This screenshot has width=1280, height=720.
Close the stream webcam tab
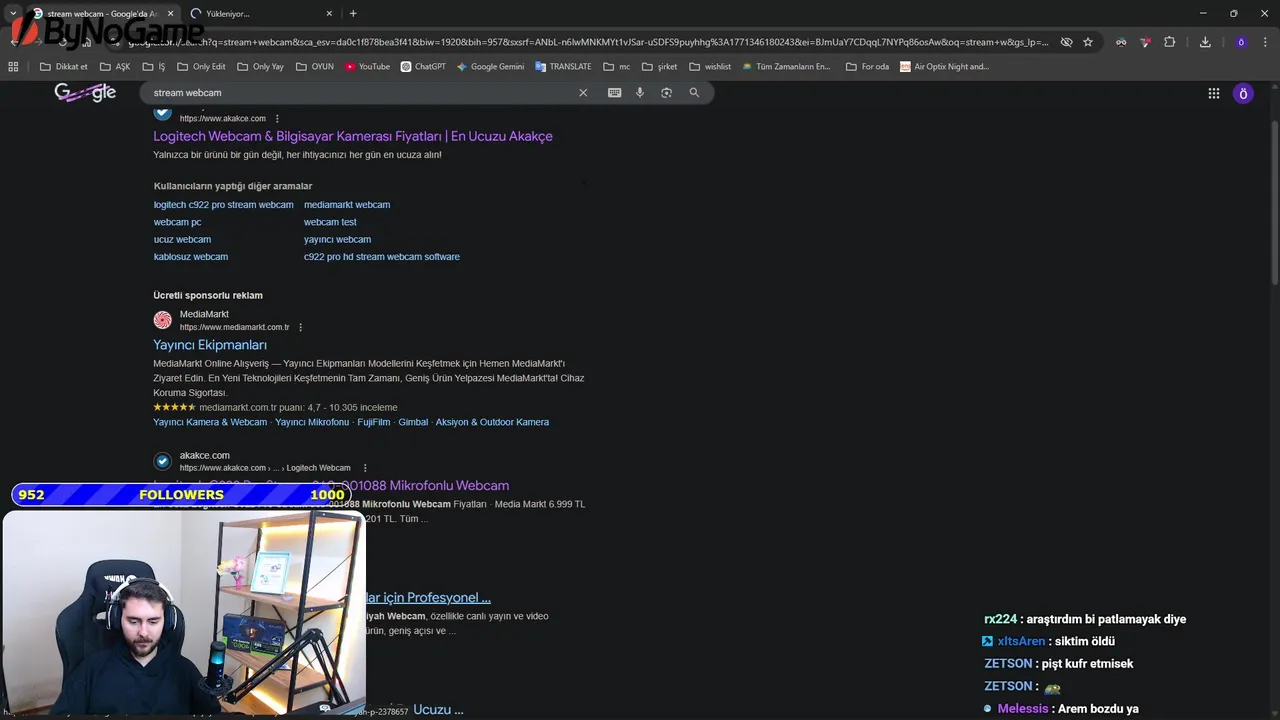coord(170,14)
